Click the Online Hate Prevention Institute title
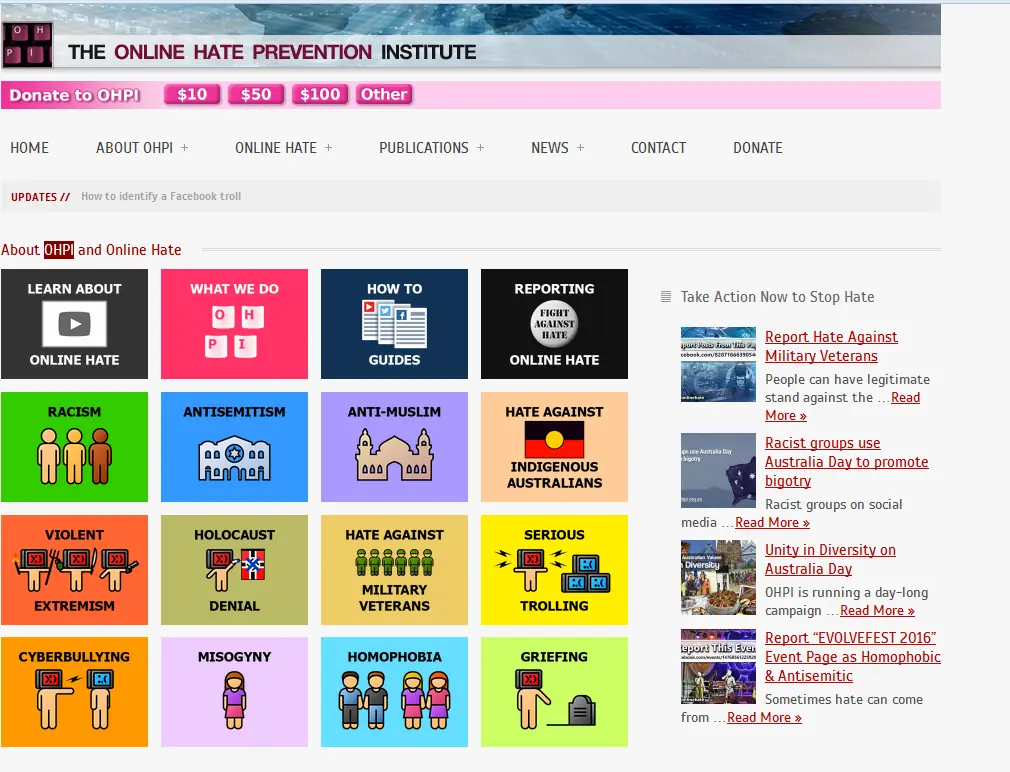 pos(272,52)
